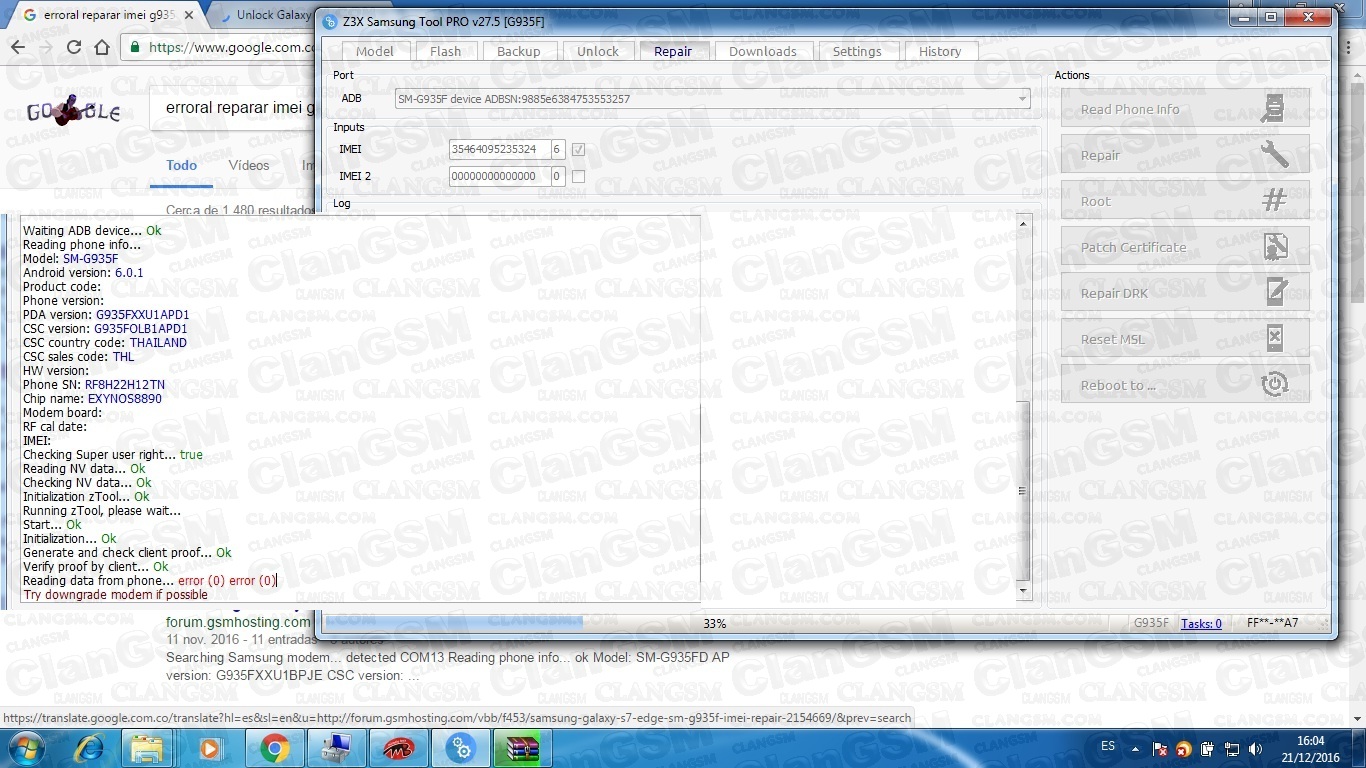Open Windows Media Player from the taskbar
This screenshot has width=1366, height=768.
pyautogui.click(x=209, y=747)
